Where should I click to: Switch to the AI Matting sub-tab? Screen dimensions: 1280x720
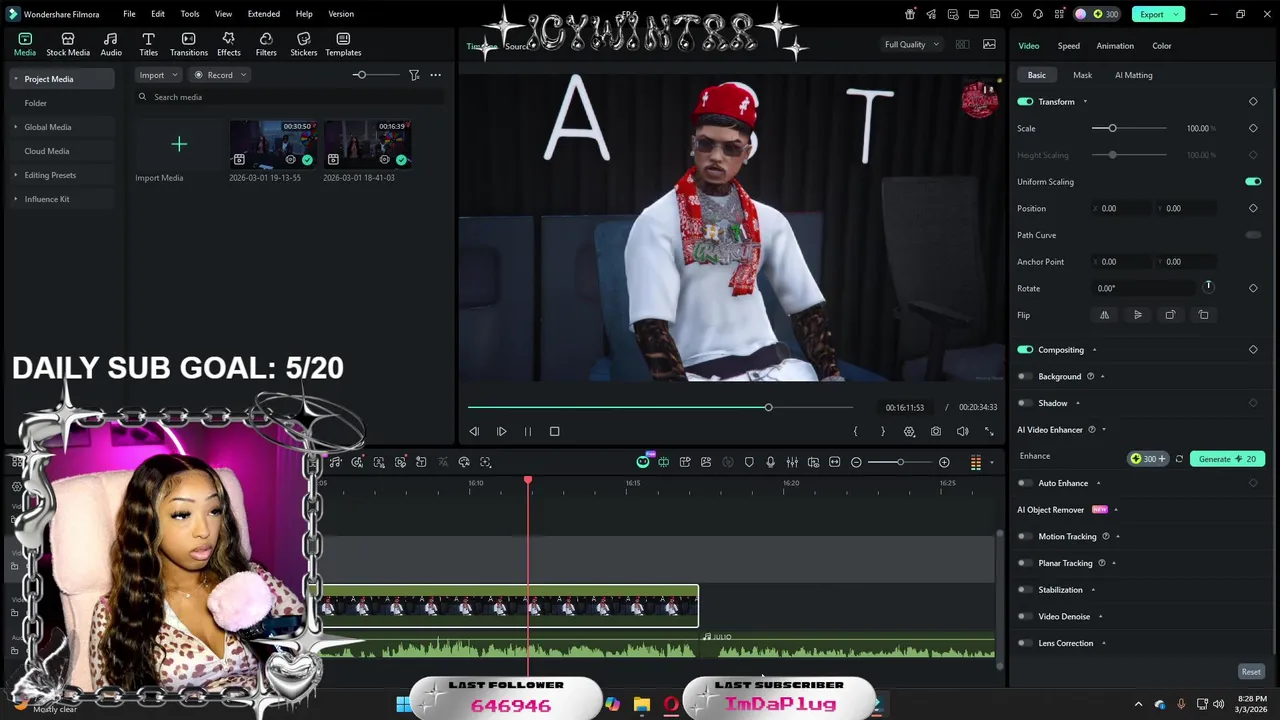(1133, 75)
